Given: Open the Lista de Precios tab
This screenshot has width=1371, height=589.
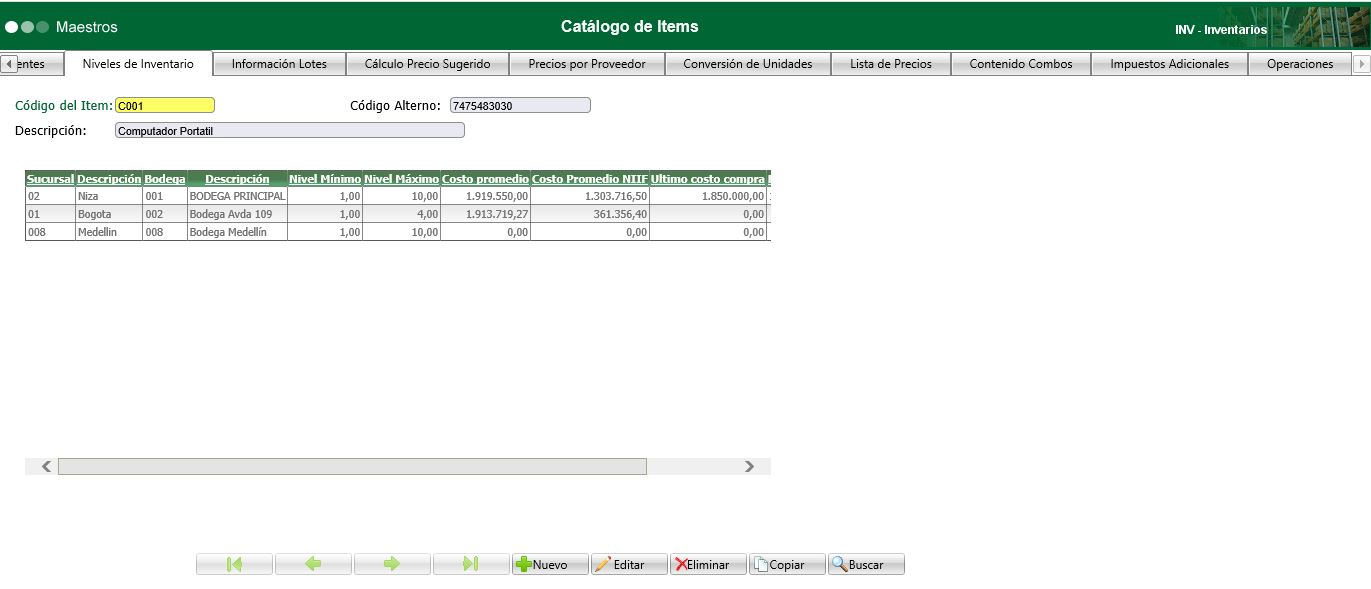Looking at the screenshot, I should pos(890,63).
